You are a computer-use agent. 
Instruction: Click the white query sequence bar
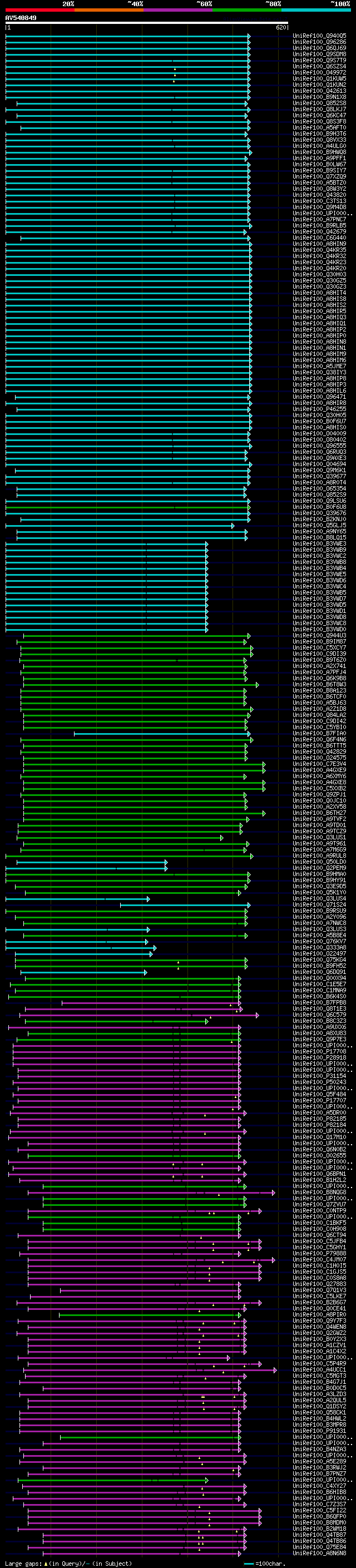[x=147, y=22]
